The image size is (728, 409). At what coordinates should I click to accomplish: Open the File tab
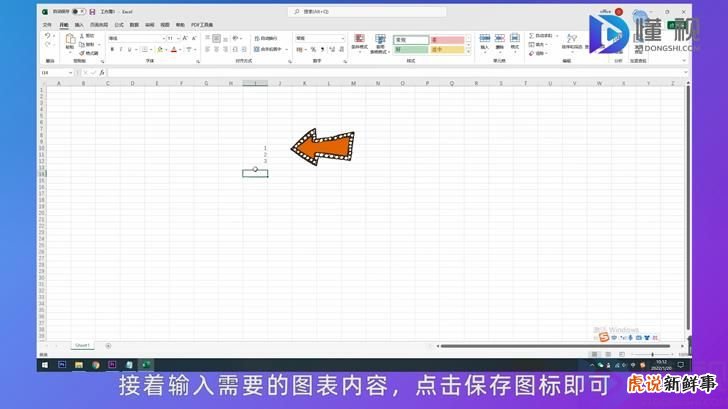click(x=47, y=25)
